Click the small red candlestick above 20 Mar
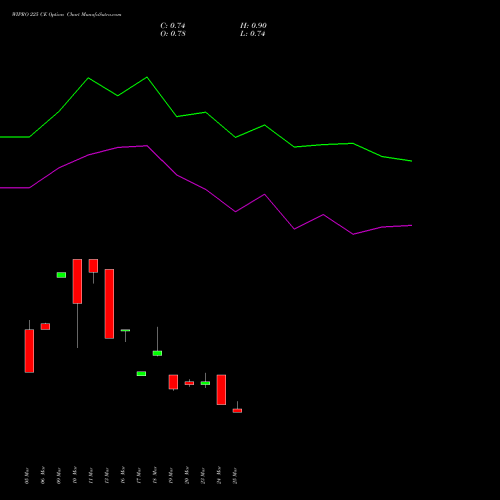The image size is (500, 500). (x=189, y=383)
